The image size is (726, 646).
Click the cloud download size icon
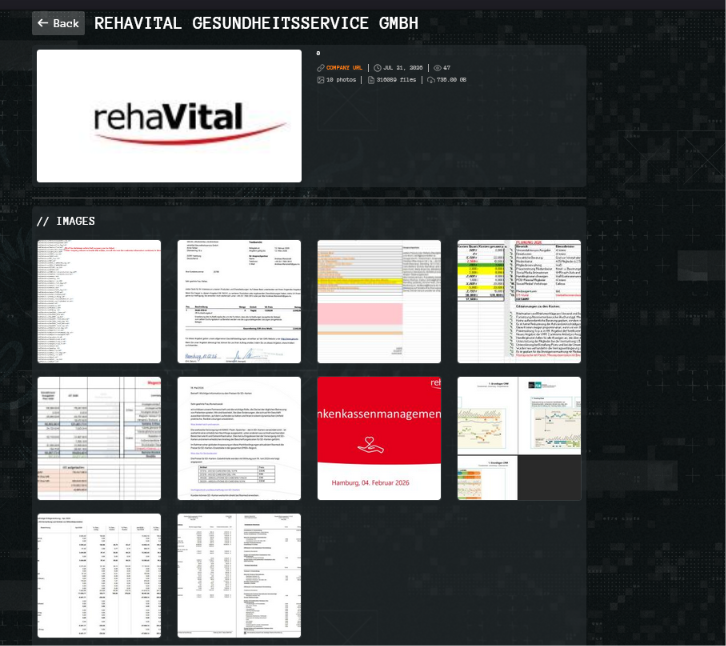pos(431,80)
